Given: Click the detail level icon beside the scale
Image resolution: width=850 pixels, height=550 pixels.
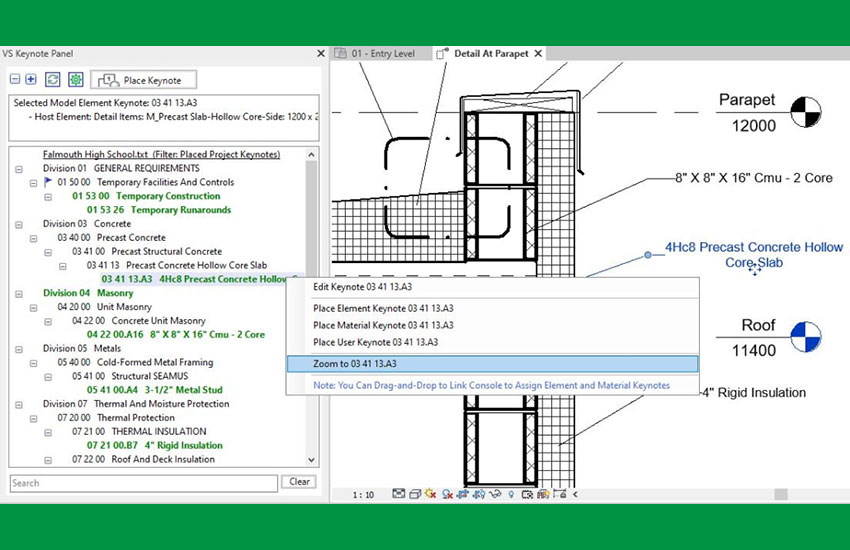Looking at the screenshot, I should pos(399,494).
